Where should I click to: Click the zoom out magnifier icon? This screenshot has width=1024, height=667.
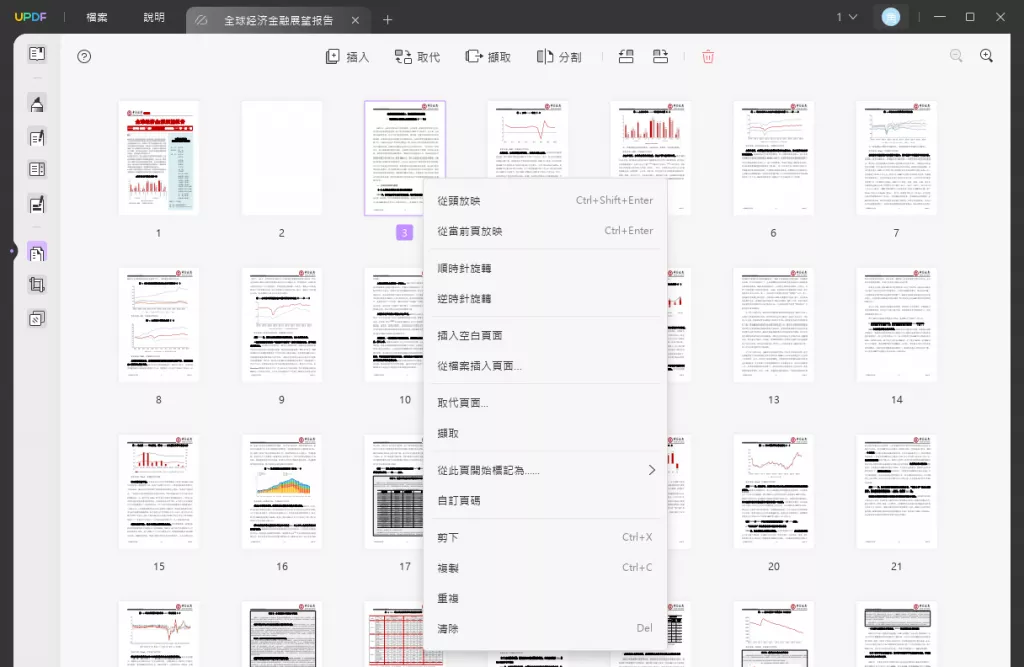(956, 56)
